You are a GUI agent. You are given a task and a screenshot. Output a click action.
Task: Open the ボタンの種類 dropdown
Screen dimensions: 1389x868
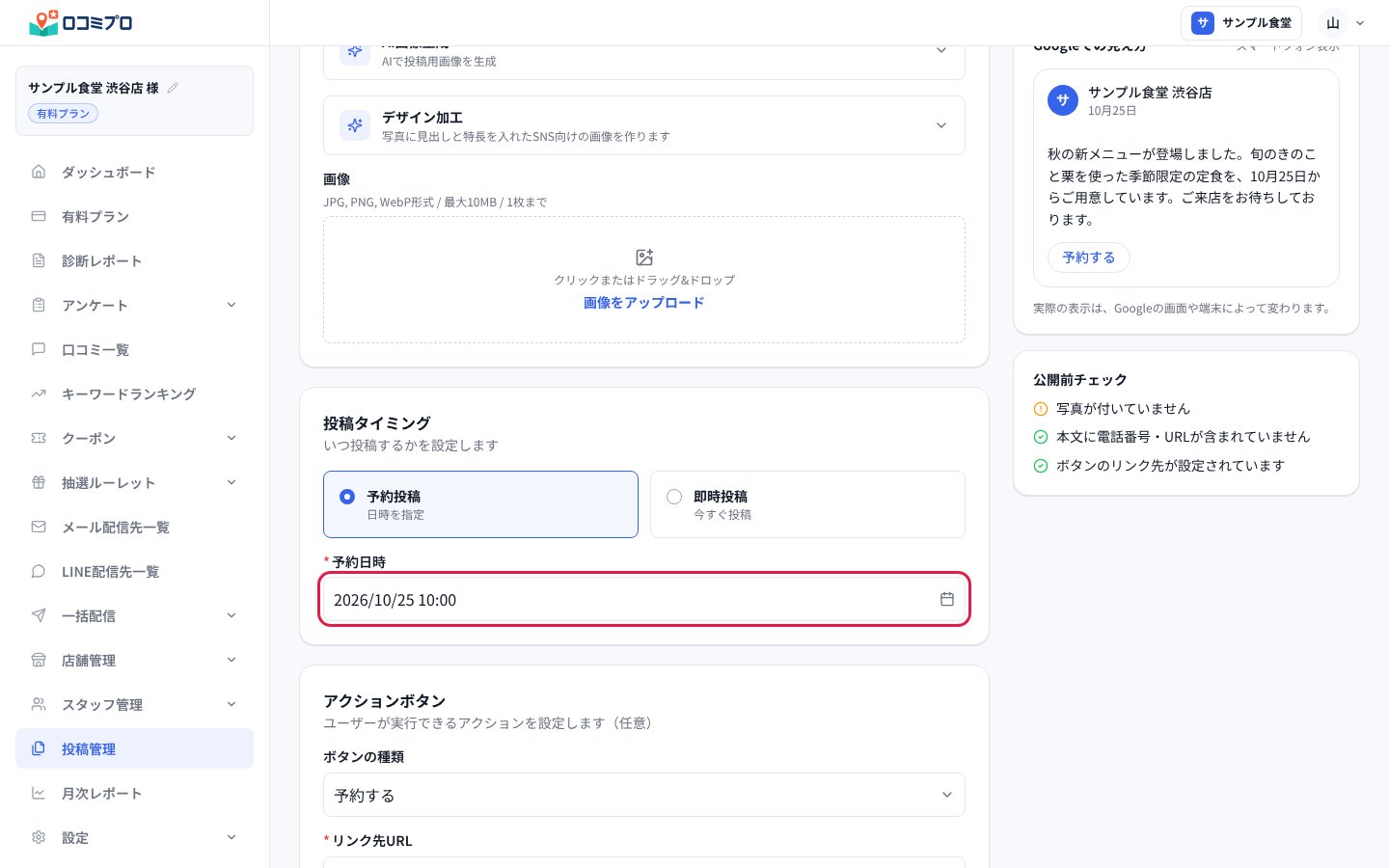(x=644, y=795)
